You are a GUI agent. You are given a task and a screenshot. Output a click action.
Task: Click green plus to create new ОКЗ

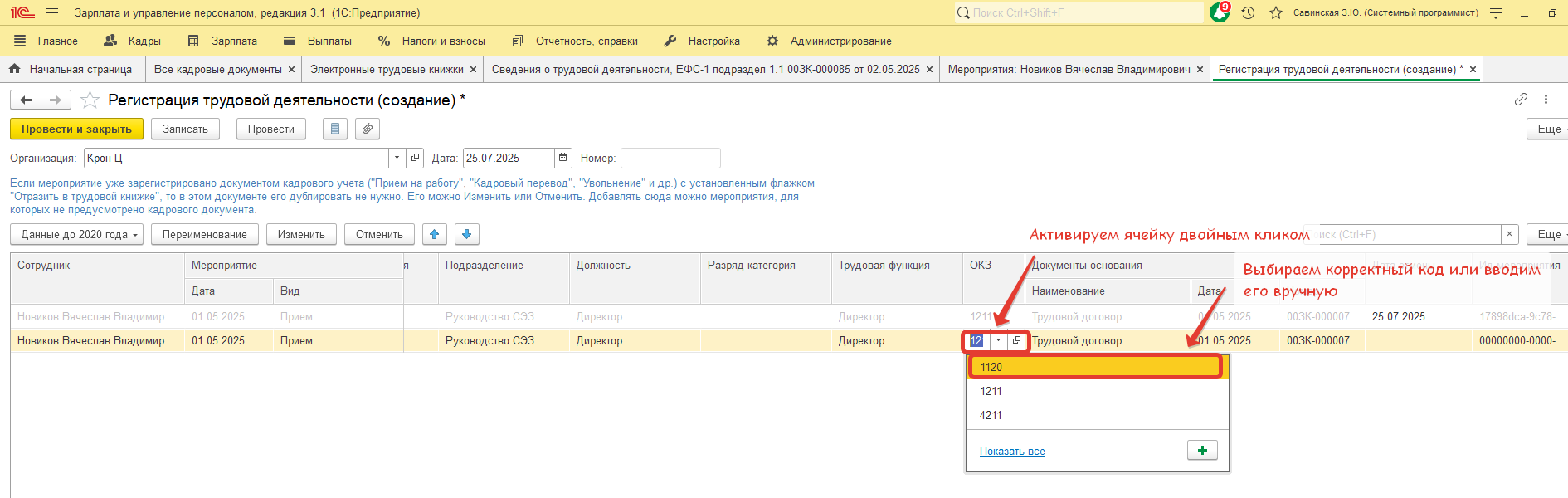1202,450
